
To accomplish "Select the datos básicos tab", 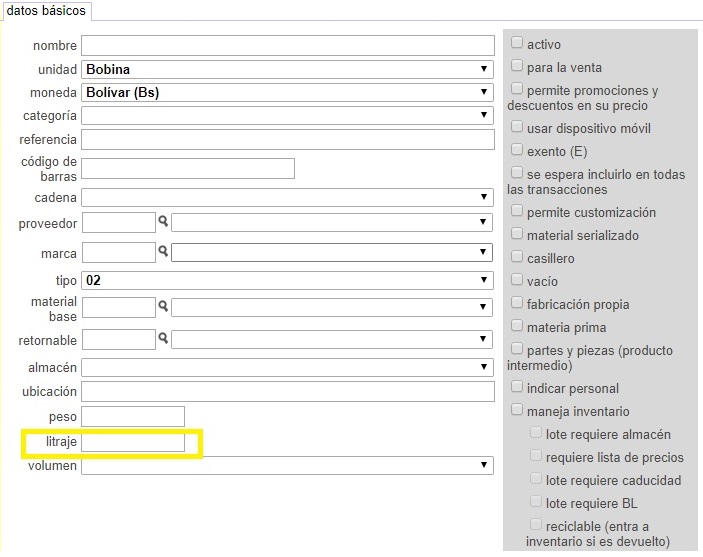I will point(46,11).
